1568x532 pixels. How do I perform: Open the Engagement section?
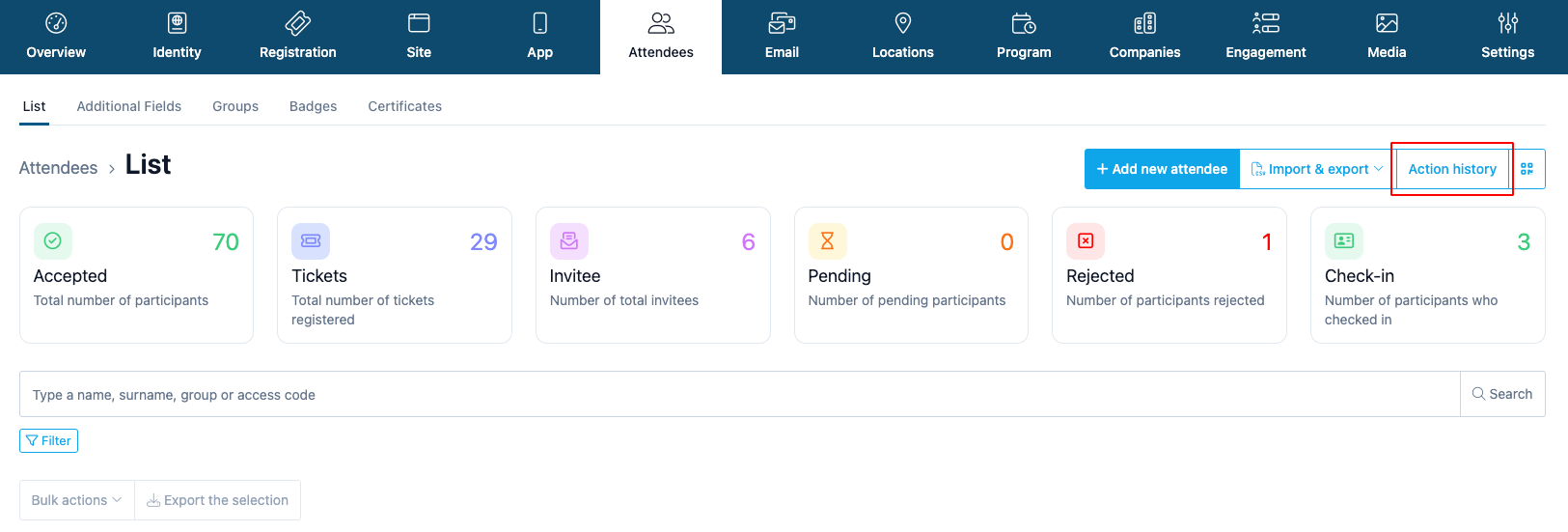coord(1266,37)
